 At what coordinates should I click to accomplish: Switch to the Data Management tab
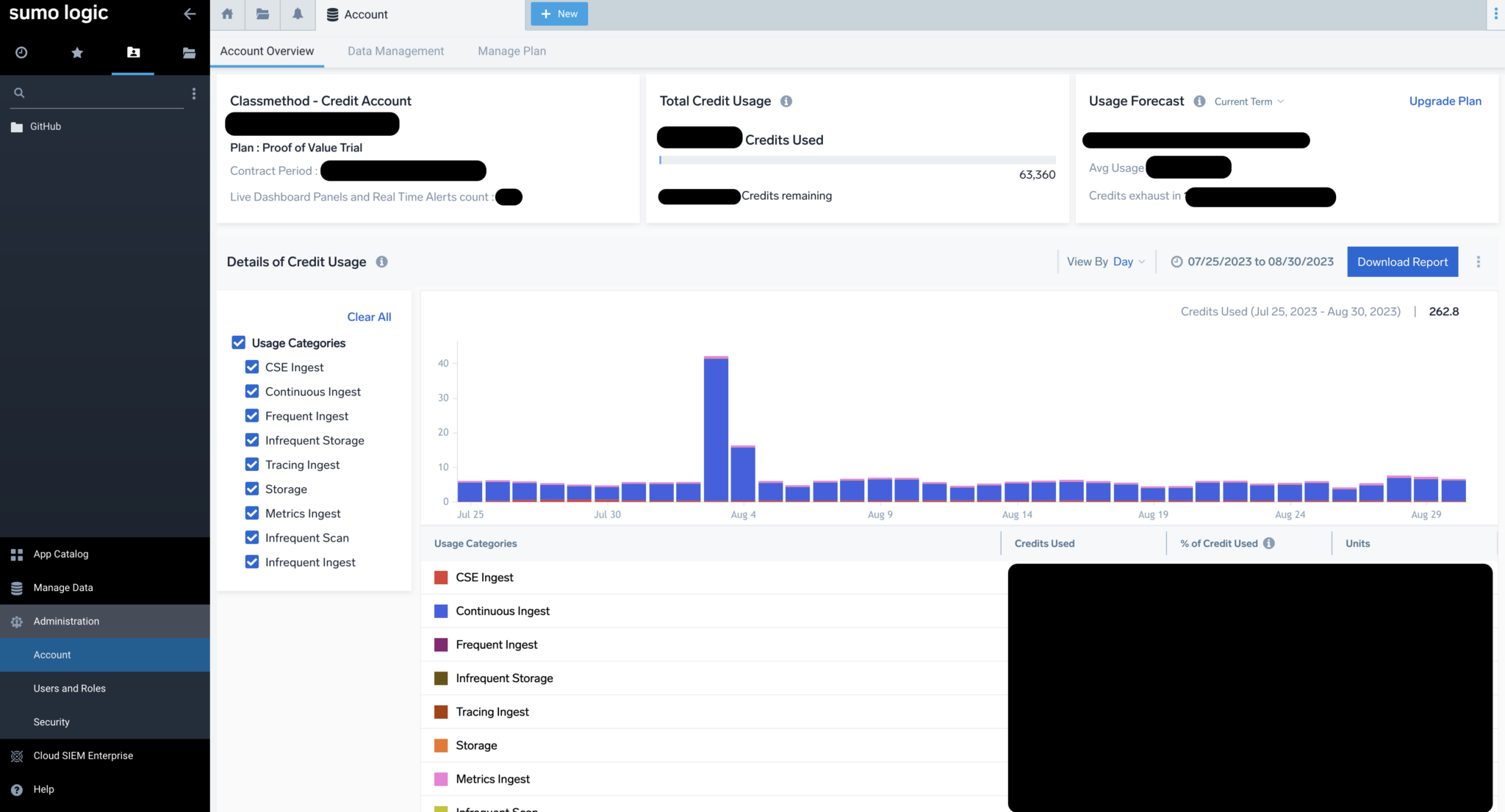395,51
